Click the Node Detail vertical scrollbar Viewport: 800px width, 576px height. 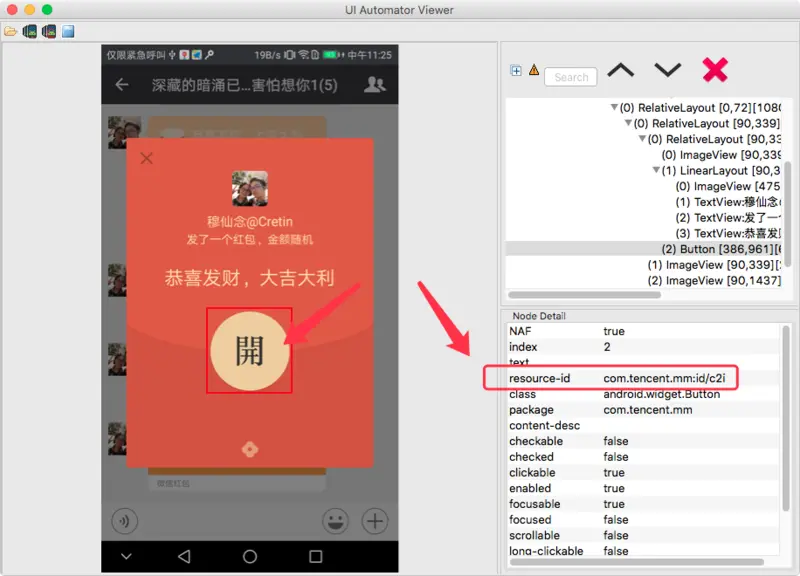[x=786, y=418]
